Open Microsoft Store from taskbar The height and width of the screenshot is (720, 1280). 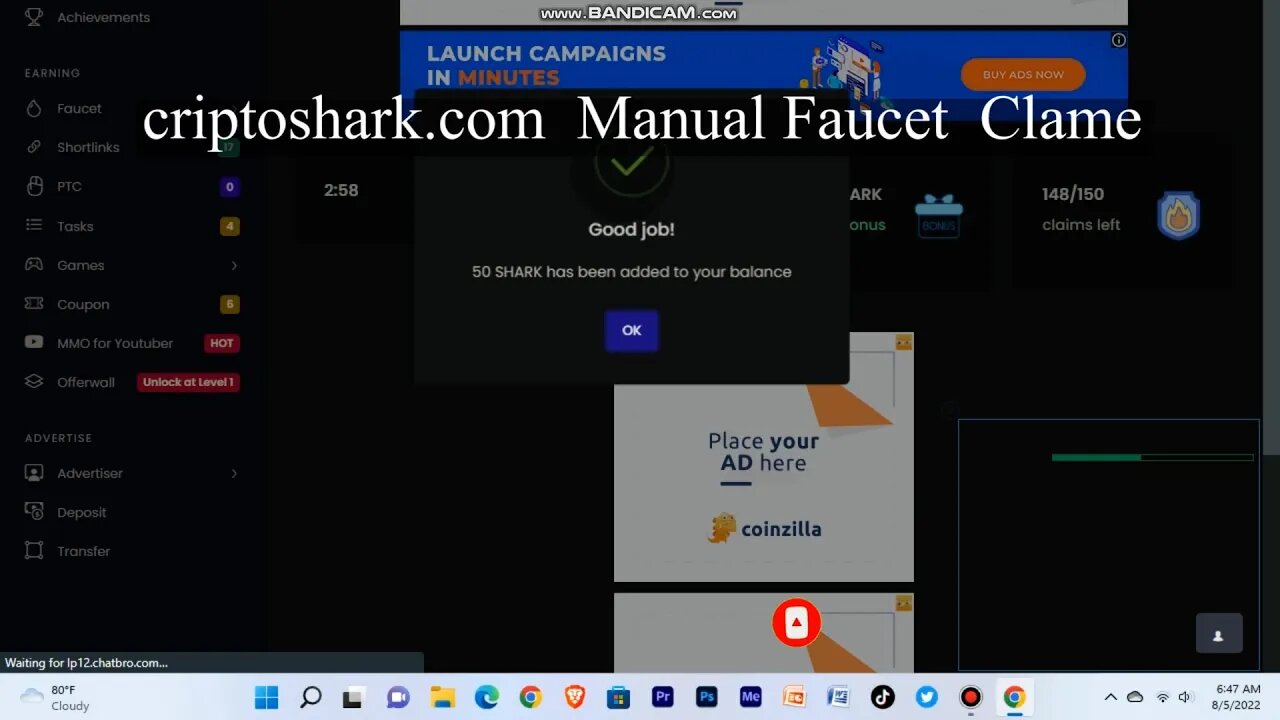coord(618,697)
